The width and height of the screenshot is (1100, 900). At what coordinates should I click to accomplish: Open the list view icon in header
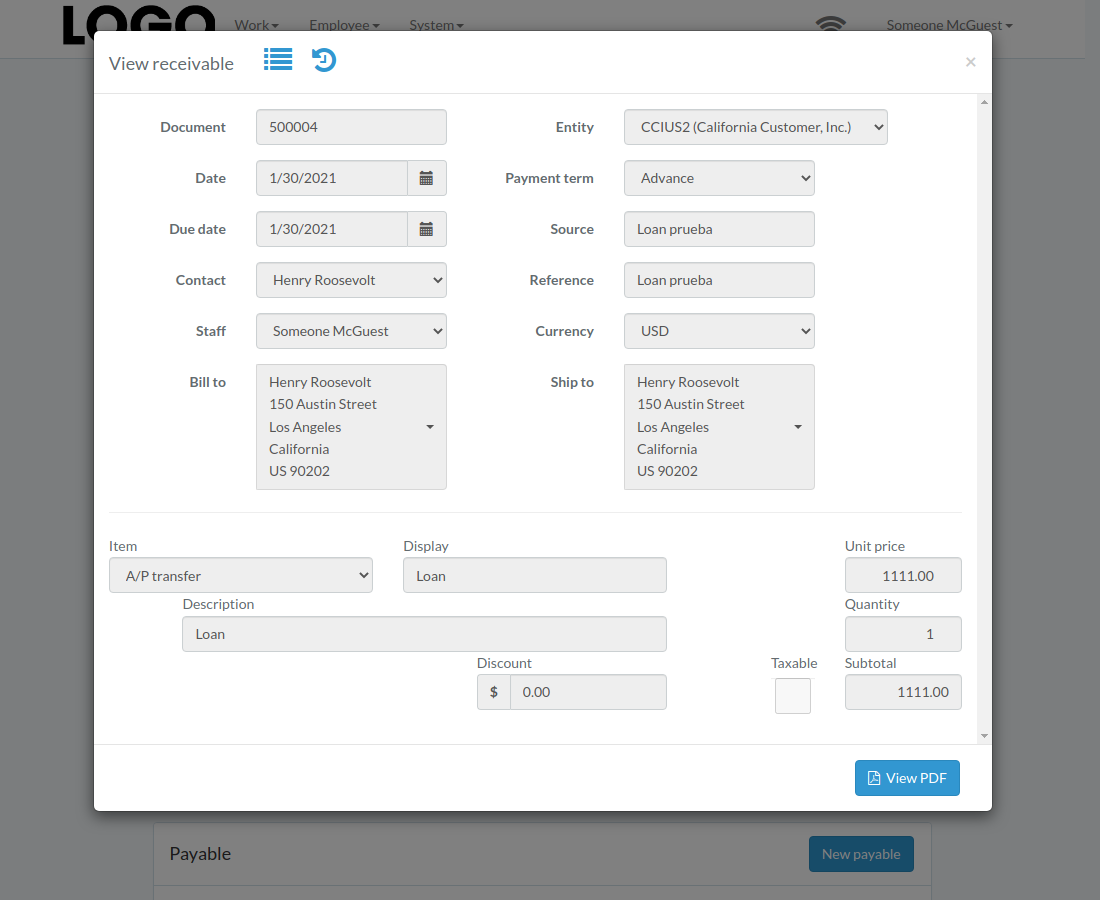[x=278, y=60]
